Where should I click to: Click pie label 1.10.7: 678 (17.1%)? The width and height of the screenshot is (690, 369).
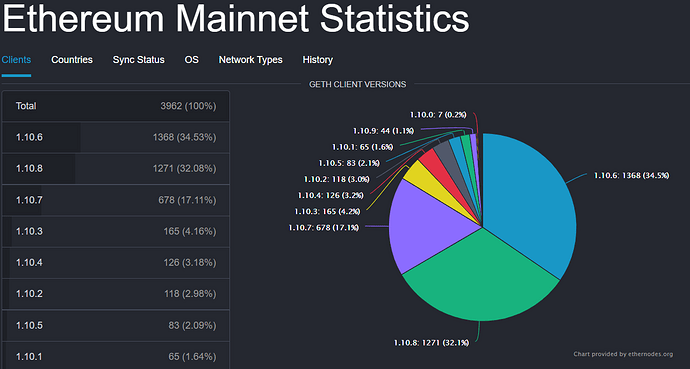tap(323, 227)
